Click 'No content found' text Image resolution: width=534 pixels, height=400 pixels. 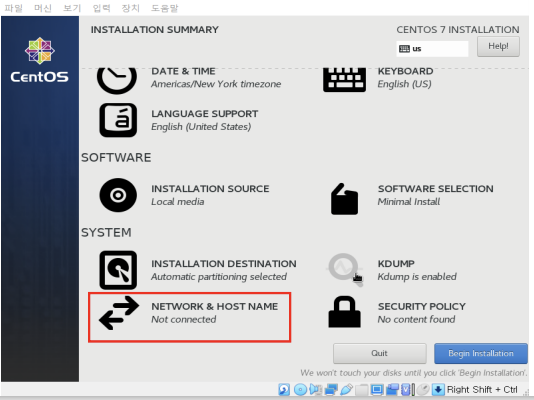tap(416, 319)
